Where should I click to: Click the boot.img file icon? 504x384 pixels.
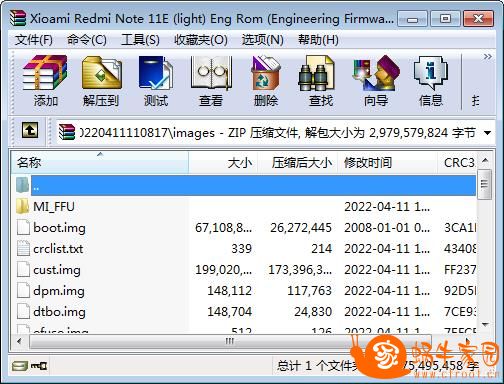coord(23,228)
